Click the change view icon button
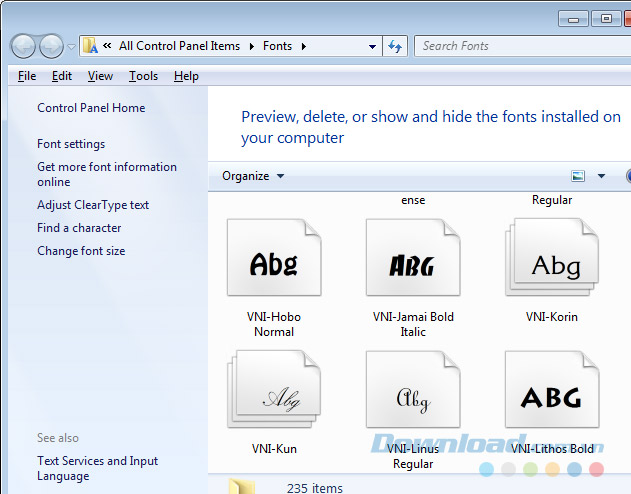This screenshot has height=494, width=631. 578,176
